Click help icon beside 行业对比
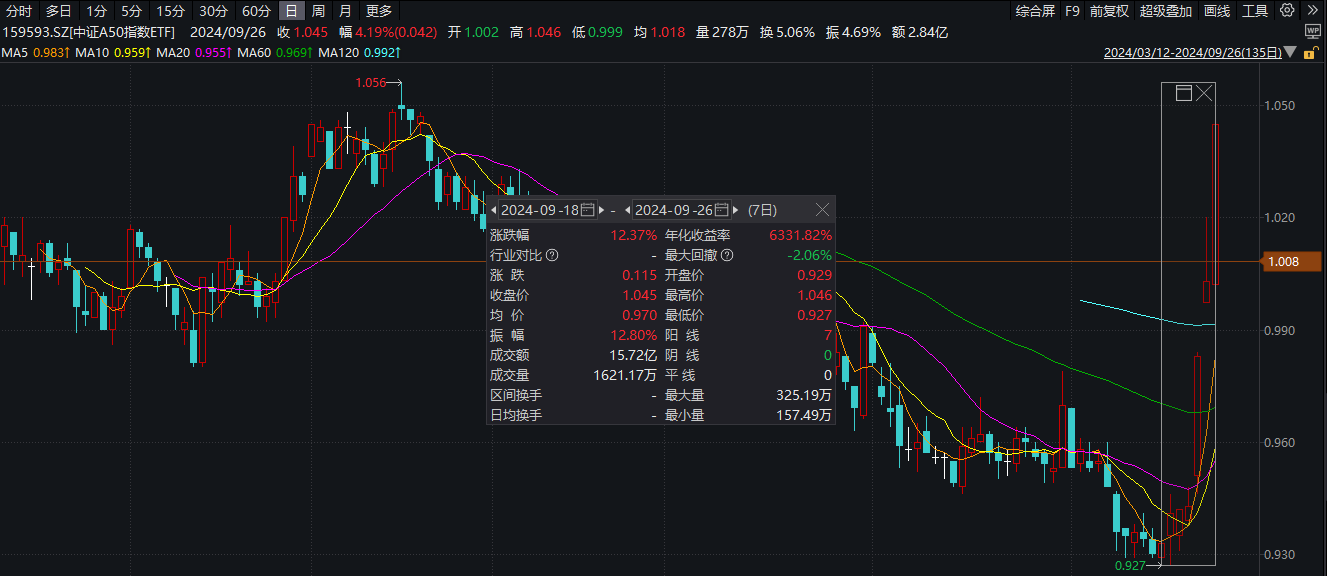Screen dimensions: 1327x576 point(552,255)
